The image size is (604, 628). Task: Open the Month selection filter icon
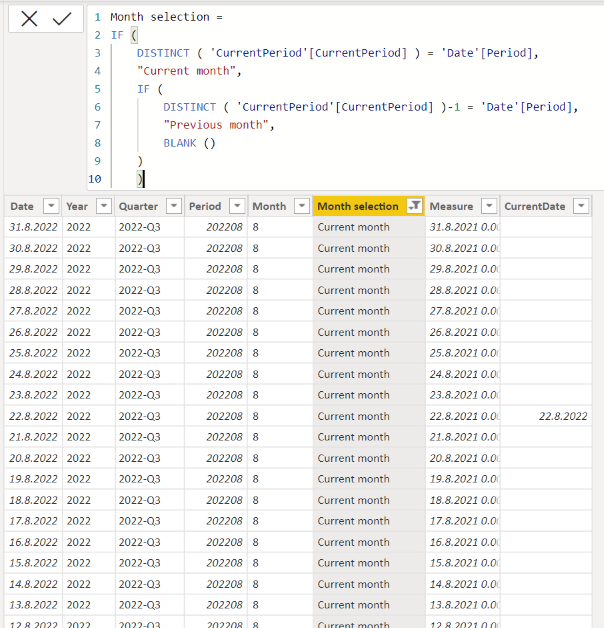[x=415, y=206]
